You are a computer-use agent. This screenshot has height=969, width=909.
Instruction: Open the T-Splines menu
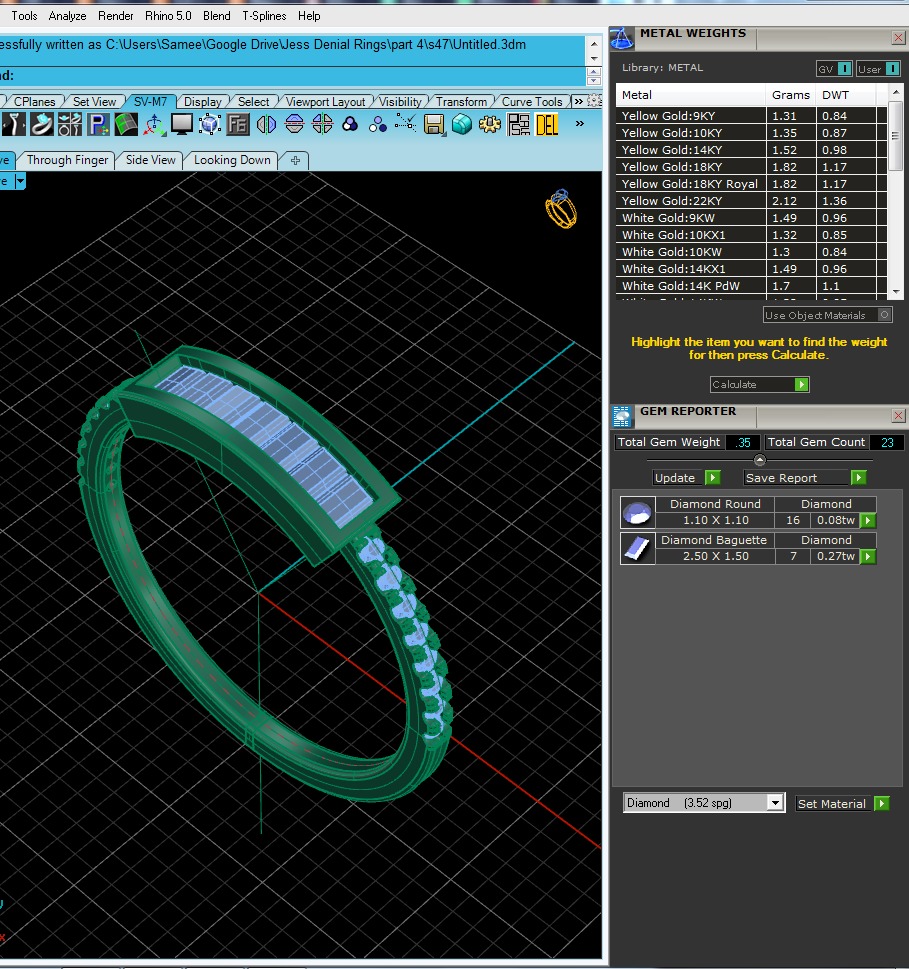click(264, 15)
